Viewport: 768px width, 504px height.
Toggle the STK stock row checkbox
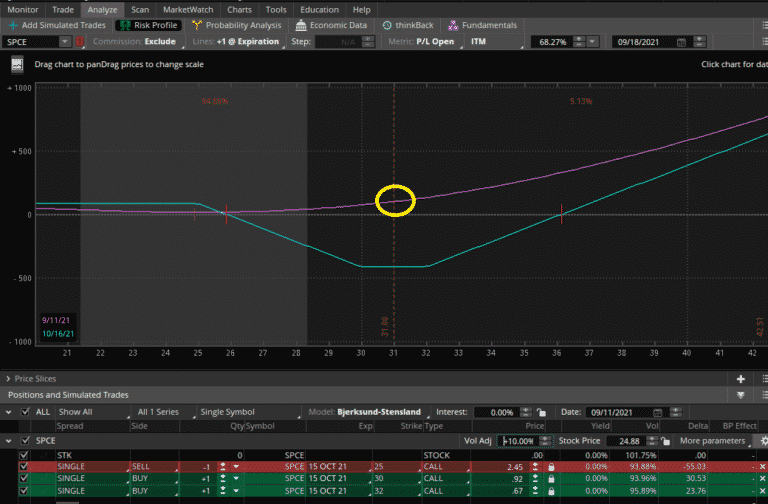25,454
